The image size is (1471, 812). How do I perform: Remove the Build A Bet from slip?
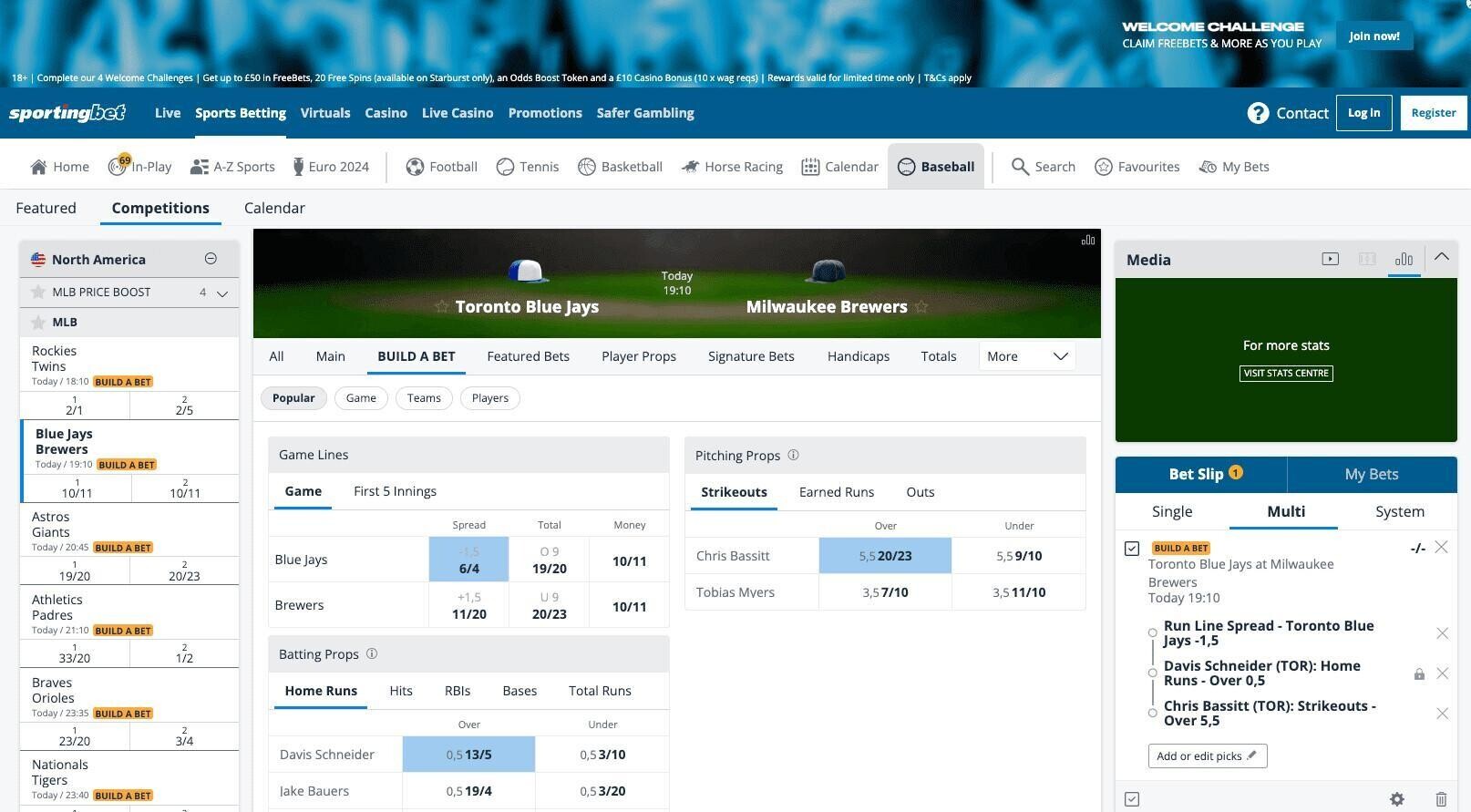(1441, 547)
